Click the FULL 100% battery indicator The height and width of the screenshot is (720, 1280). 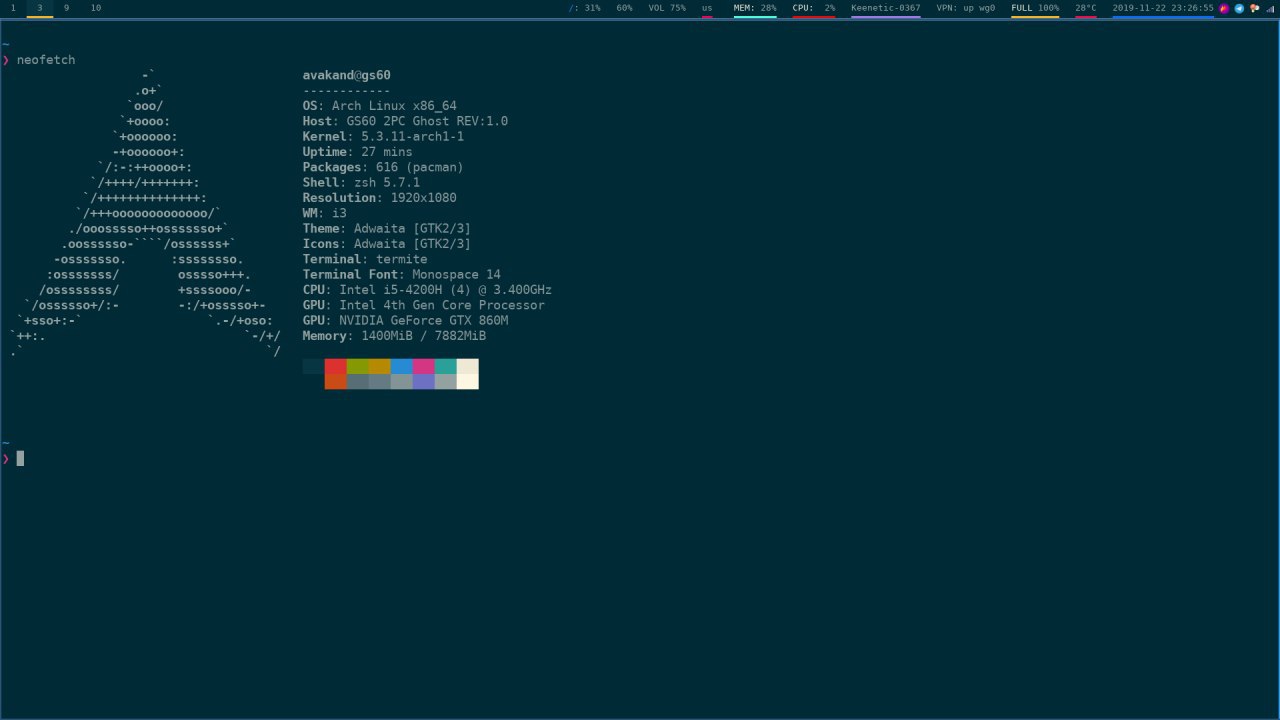tap(1035, 8)
